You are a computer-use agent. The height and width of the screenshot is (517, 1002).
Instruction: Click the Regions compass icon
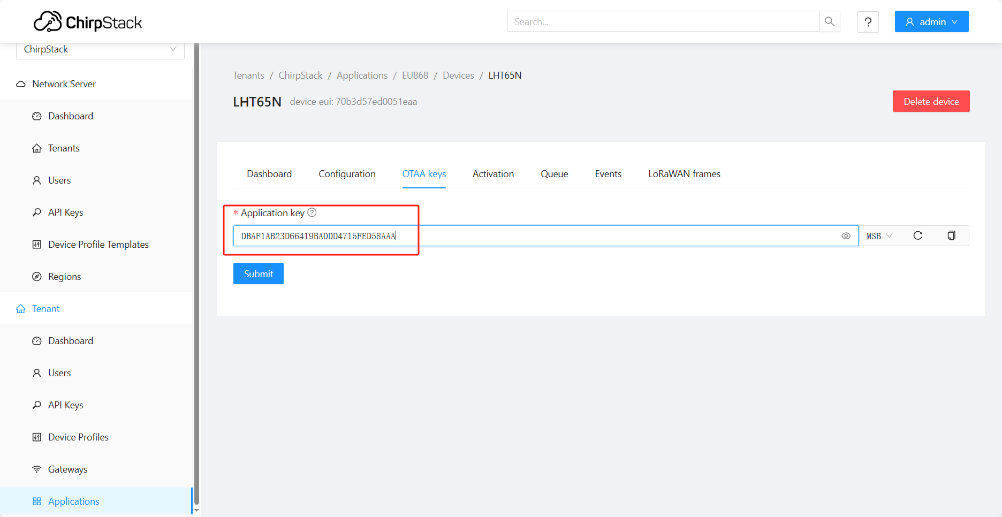click(x=36, y=277)
